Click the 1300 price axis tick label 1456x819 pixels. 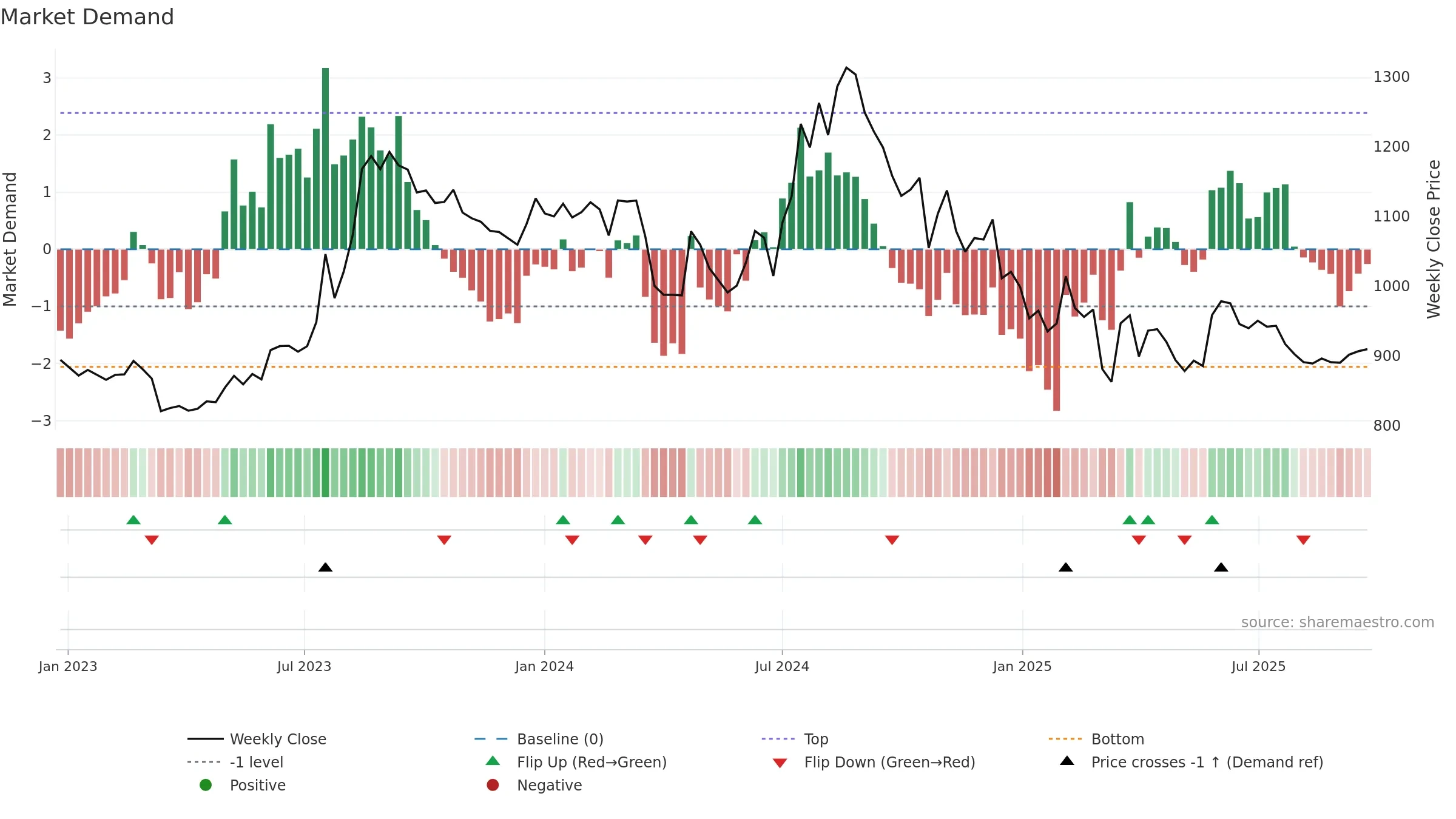[1391, 77]
